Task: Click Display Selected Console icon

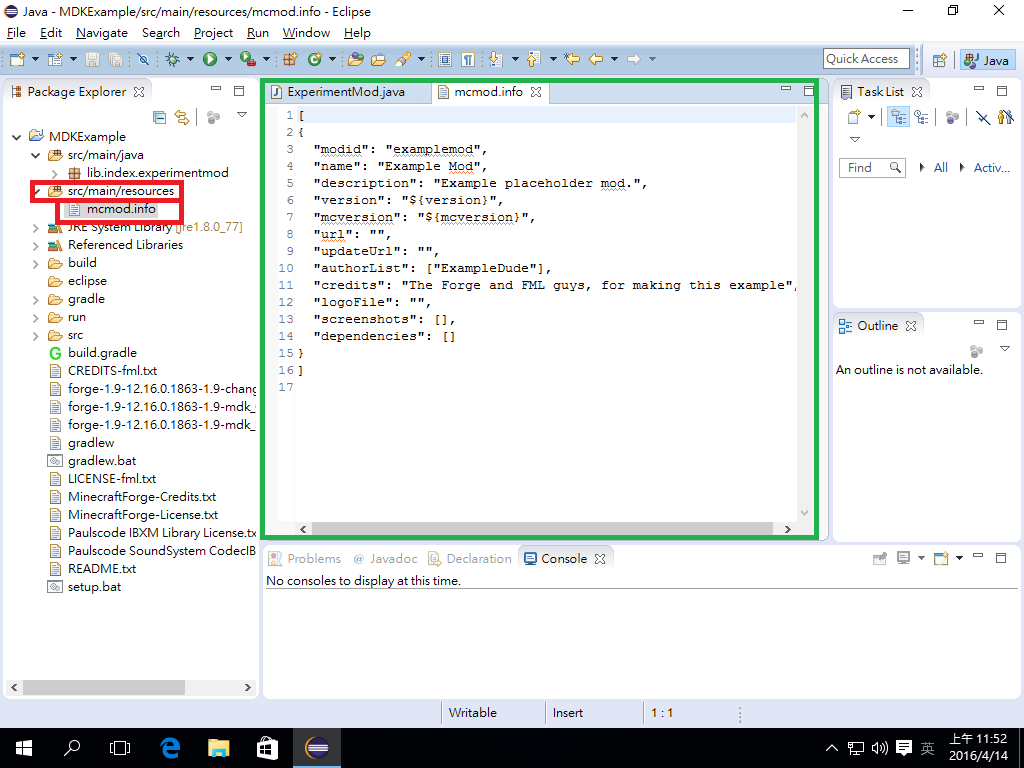Action: (x=903, y=558)
